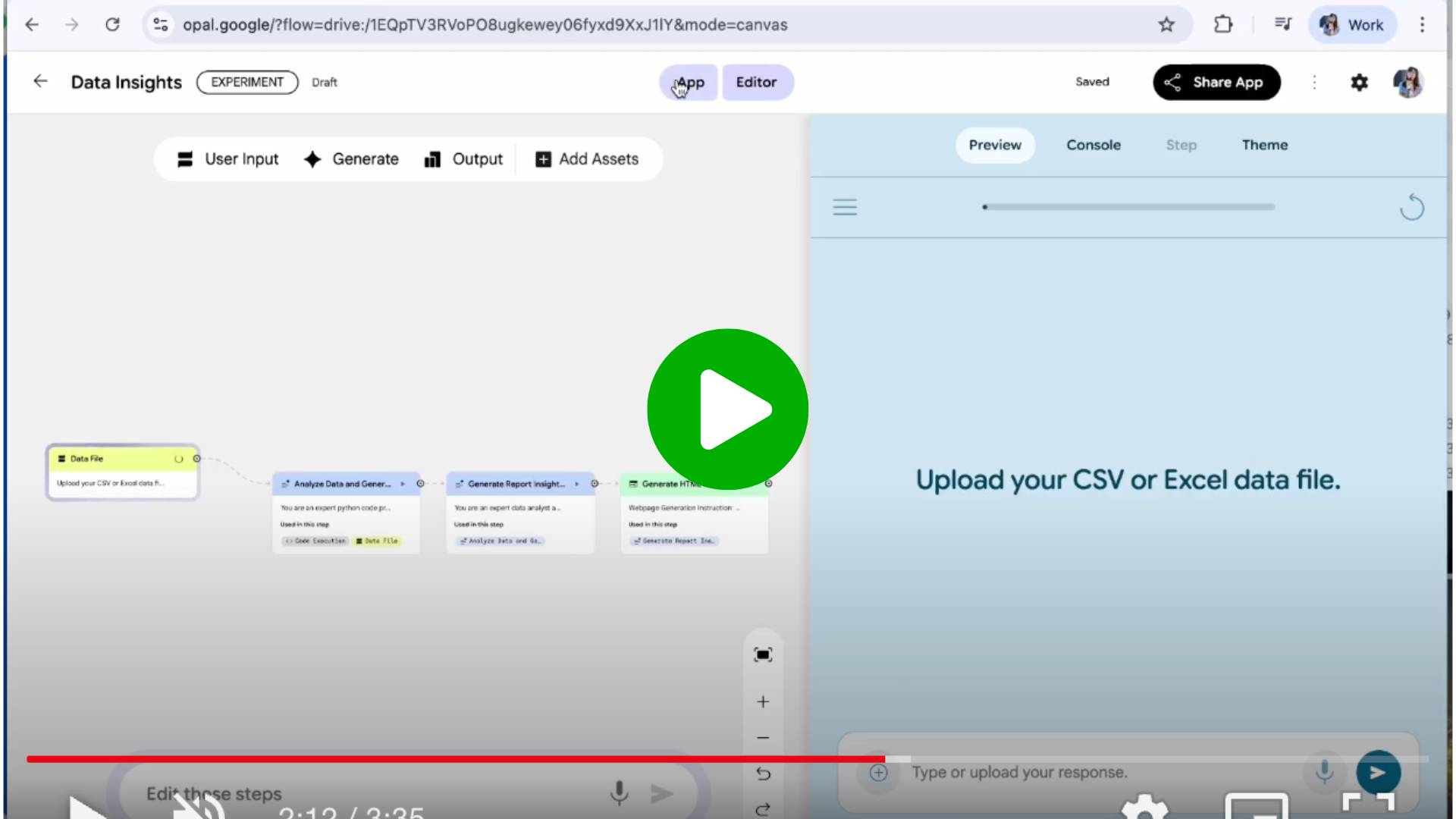Click the restart preview circular arrow icon
1456x819 pixels.
[x=1411, y=207]
